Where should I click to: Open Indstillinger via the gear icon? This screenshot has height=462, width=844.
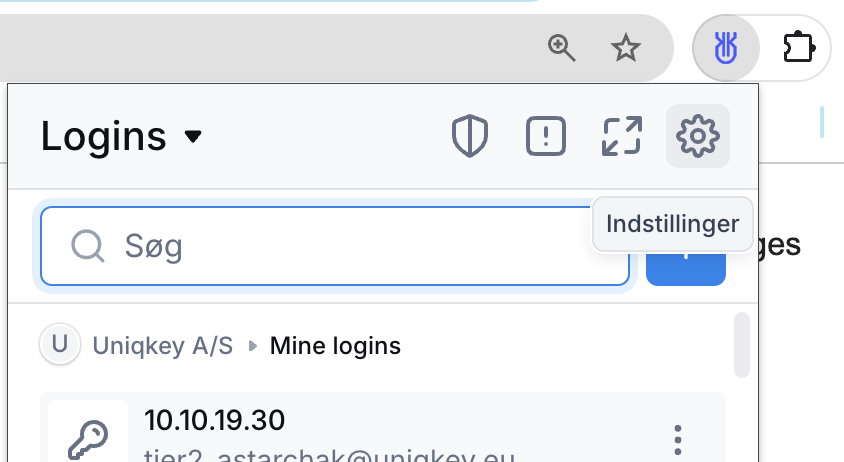point(698,136)
